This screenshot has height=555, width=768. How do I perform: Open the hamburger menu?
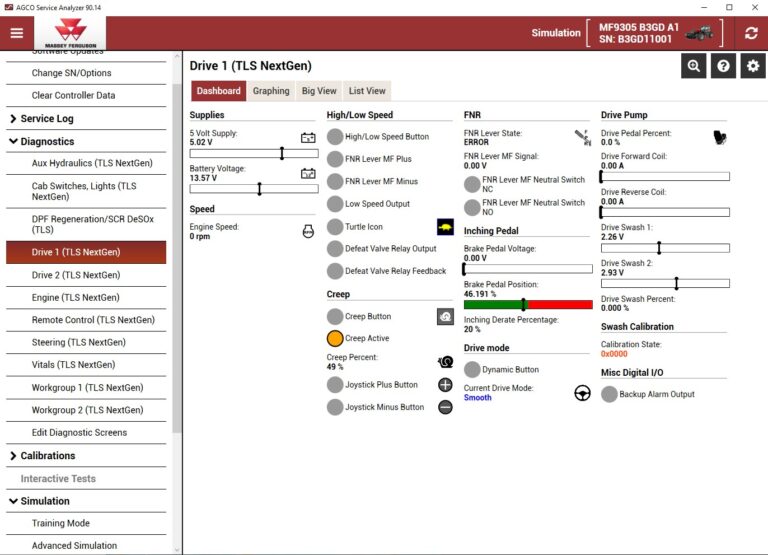pos(17,33)
